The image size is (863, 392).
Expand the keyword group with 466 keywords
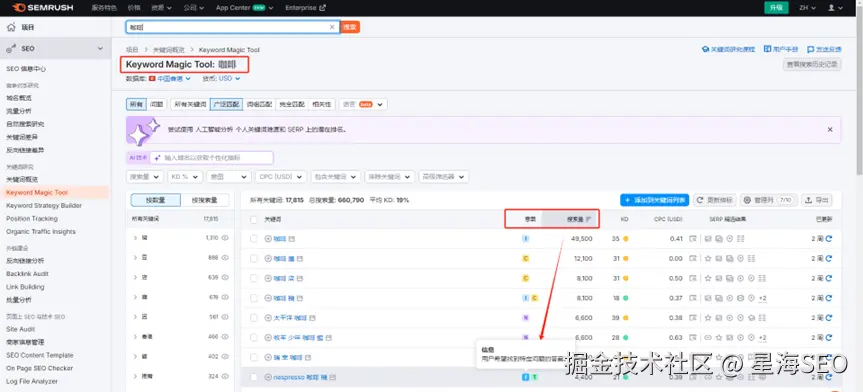135,336
